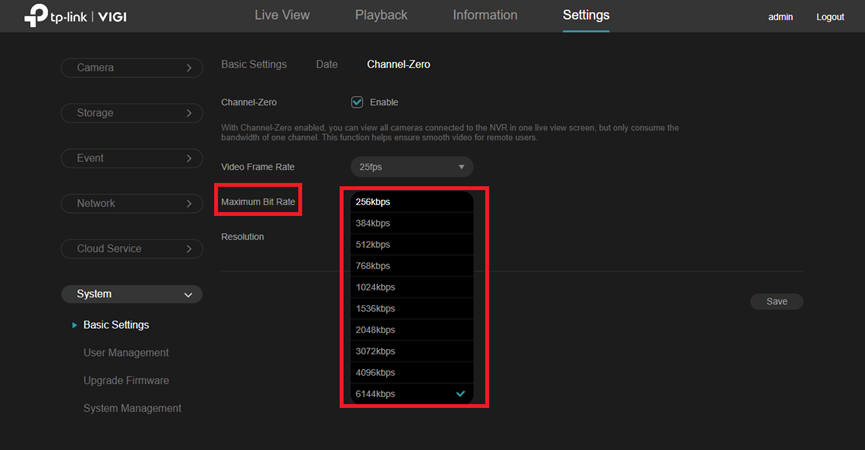The image size is (865, 450).
Task: Choose 4096kbps bit rate option
Action: pos(412,373)
